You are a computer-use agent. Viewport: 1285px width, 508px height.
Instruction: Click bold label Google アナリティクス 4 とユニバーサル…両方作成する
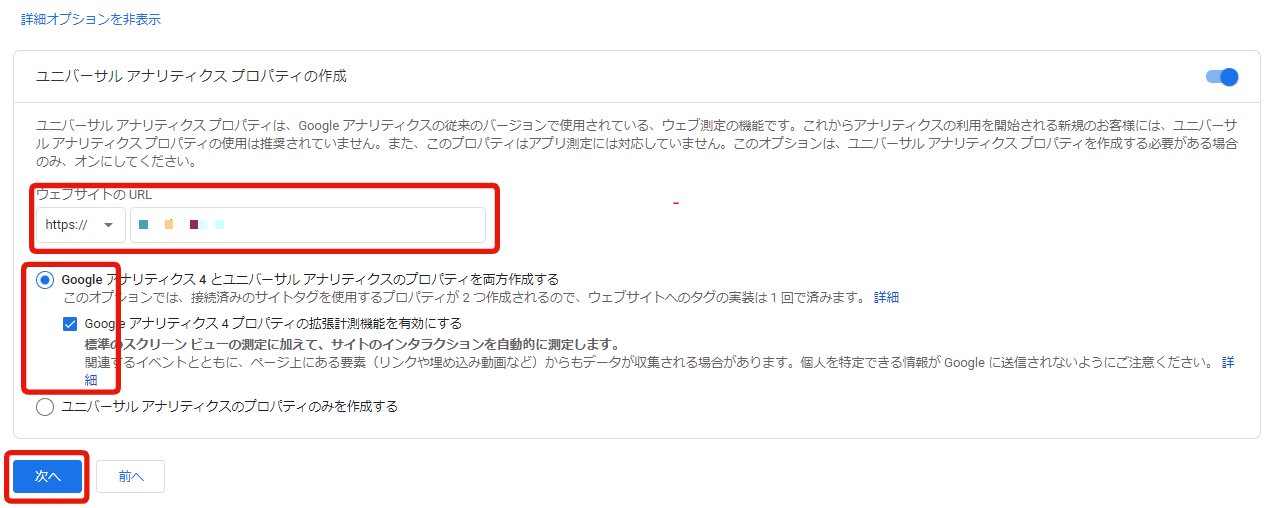[310, 279]
